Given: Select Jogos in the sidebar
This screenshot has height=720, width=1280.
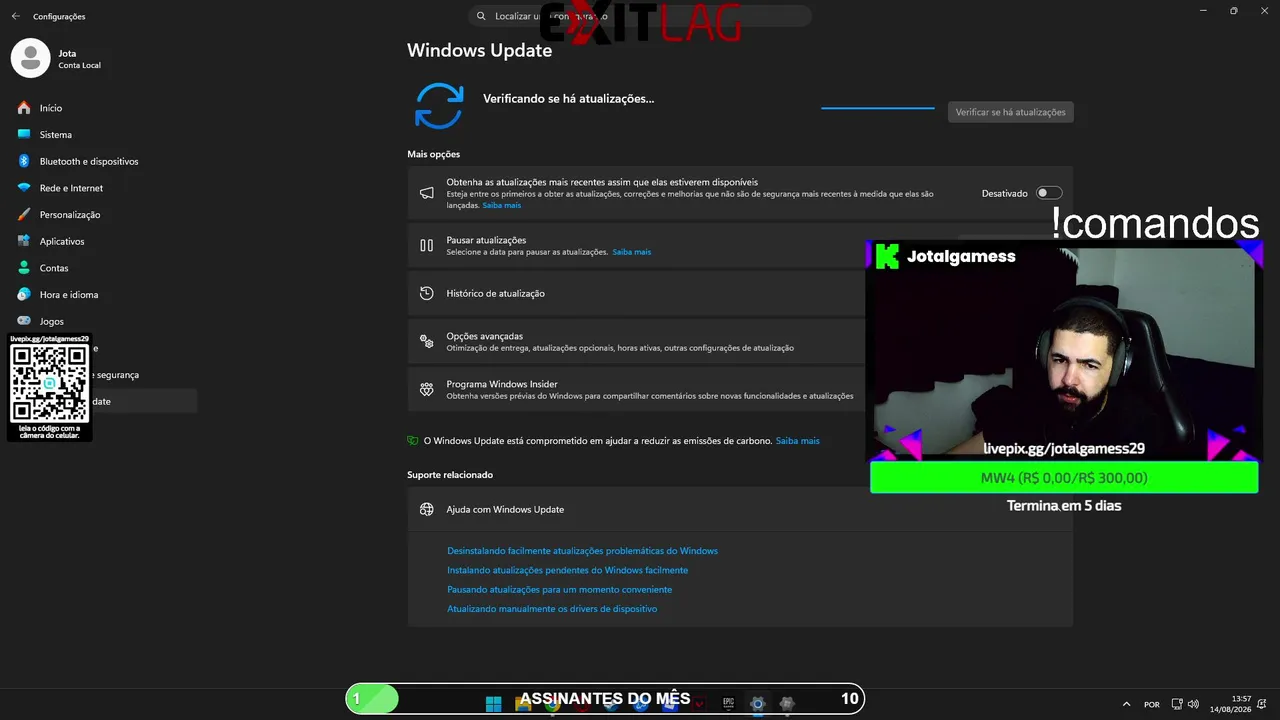Looking at the screenshot, I should (x=52, y=322).
